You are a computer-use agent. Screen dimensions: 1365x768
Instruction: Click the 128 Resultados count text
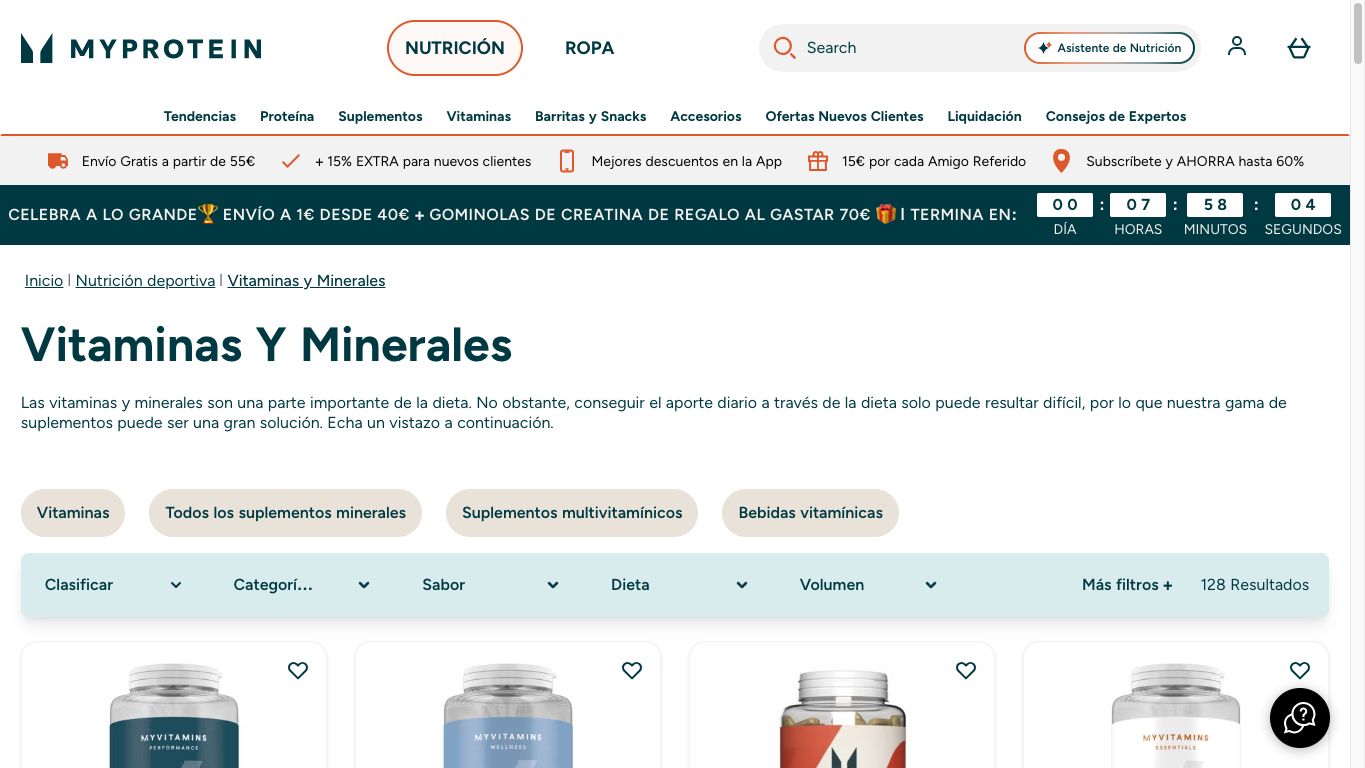[x=1255, y=585]
